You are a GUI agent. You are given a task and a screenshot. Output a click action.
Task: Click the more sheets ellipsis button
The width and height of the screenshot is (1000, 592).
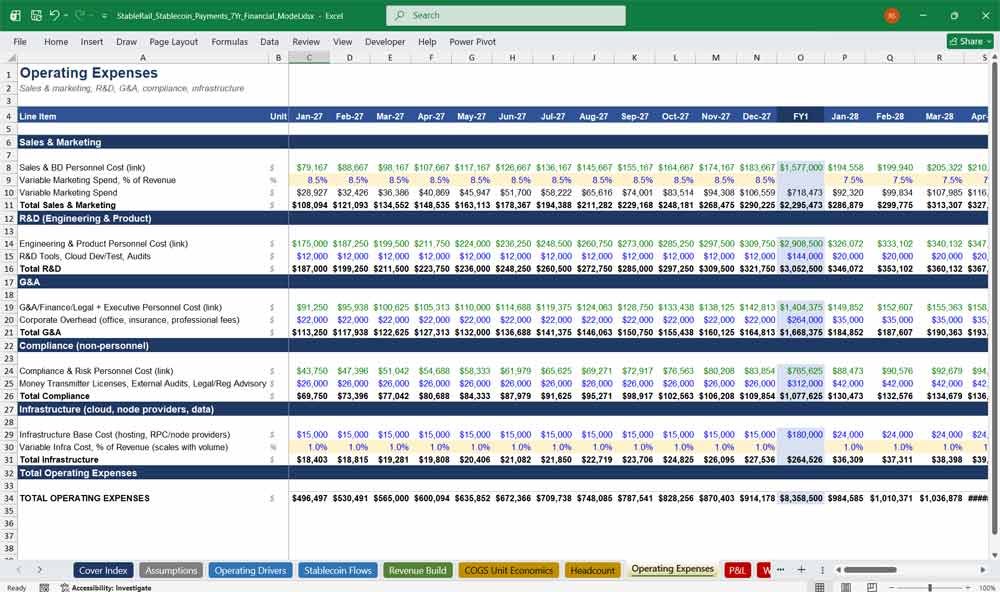[x=780, y=570]
